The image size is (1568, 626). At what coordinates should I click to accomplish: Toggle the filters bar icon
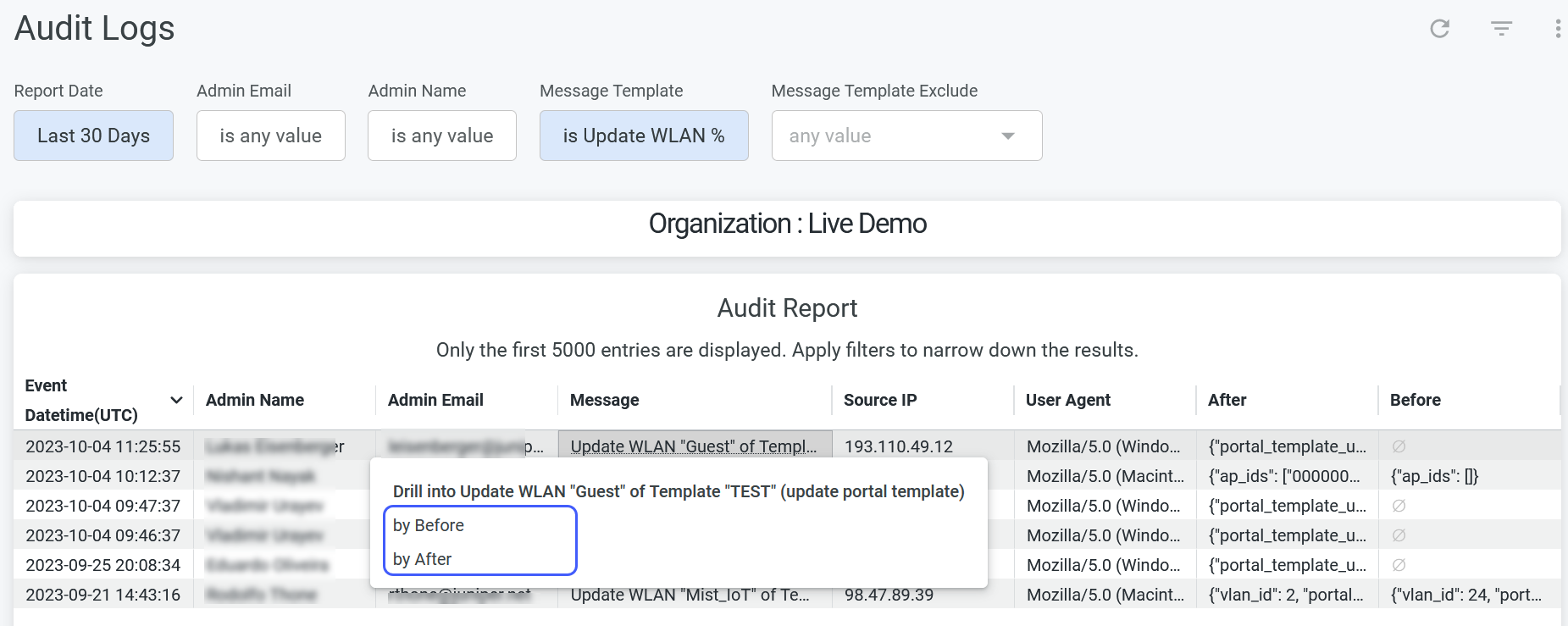(1501, 29)
